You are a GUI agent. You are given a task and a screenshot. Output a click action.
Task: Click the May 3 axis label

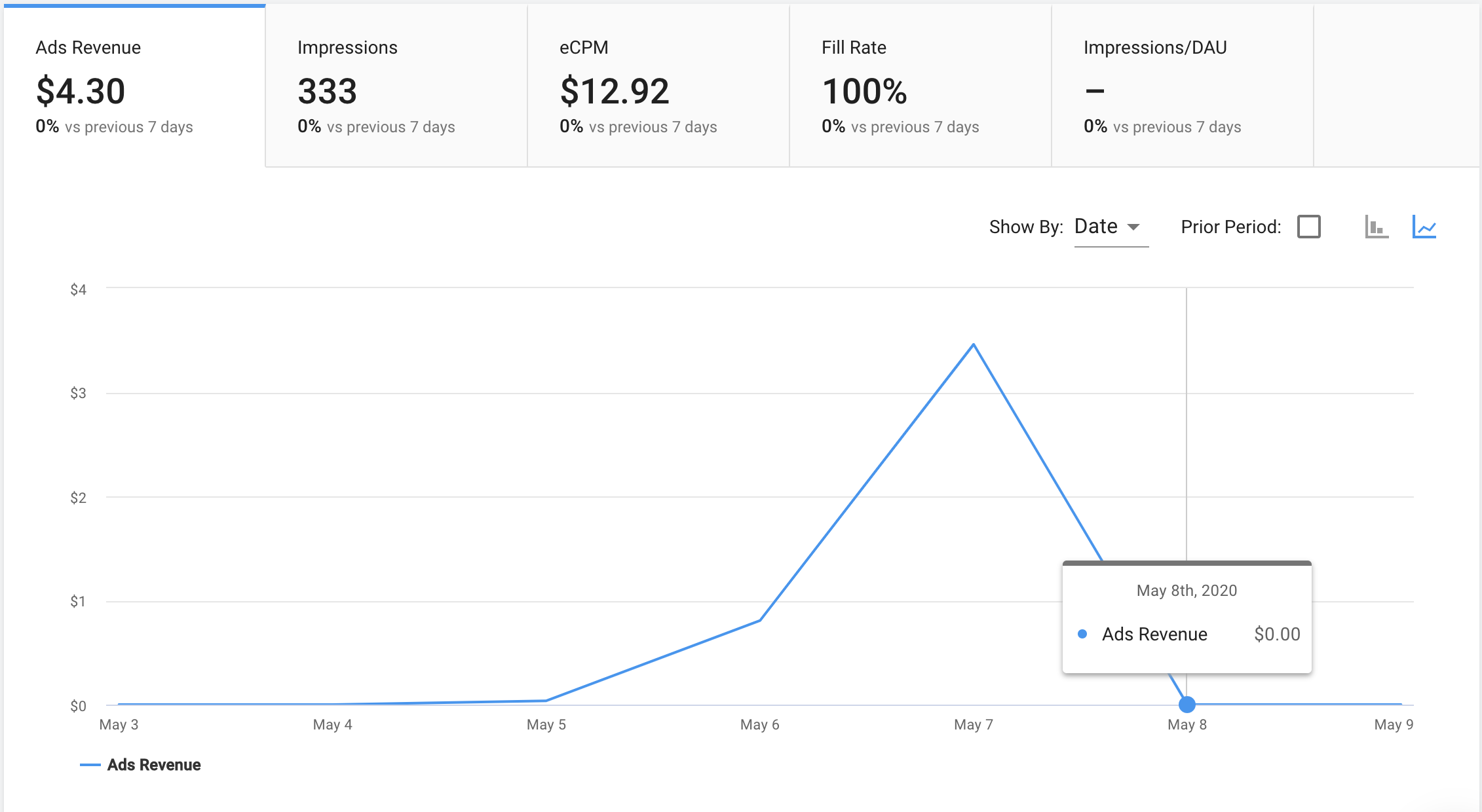(119, 724)
